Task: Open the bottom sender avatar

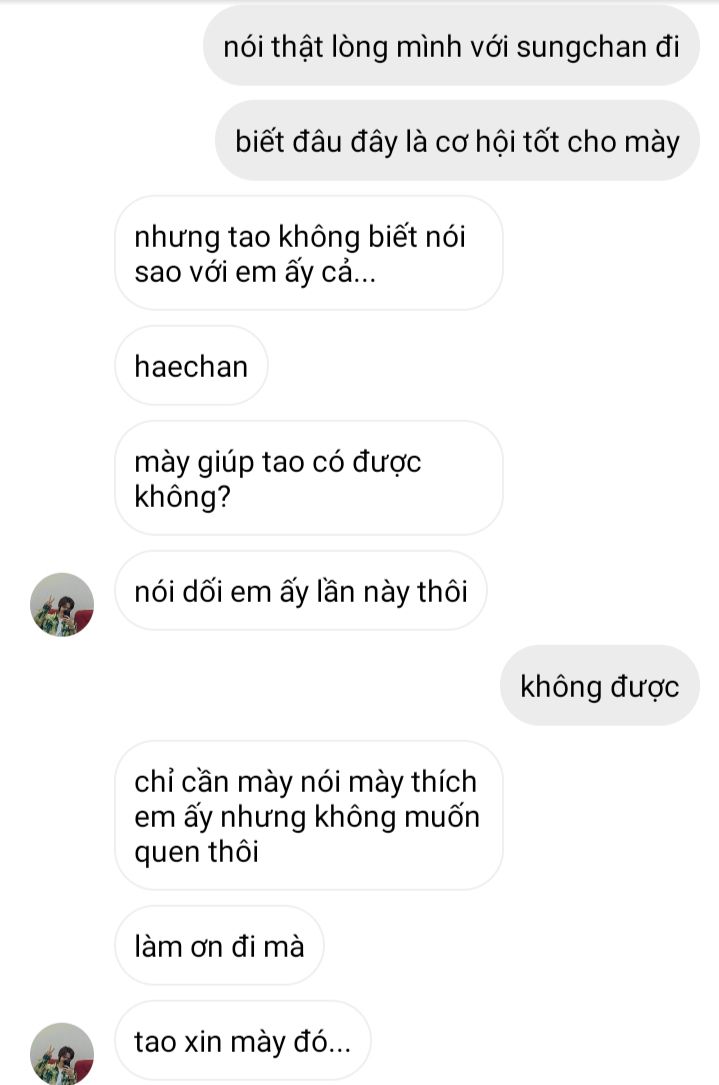Action: coord(62,1053)
